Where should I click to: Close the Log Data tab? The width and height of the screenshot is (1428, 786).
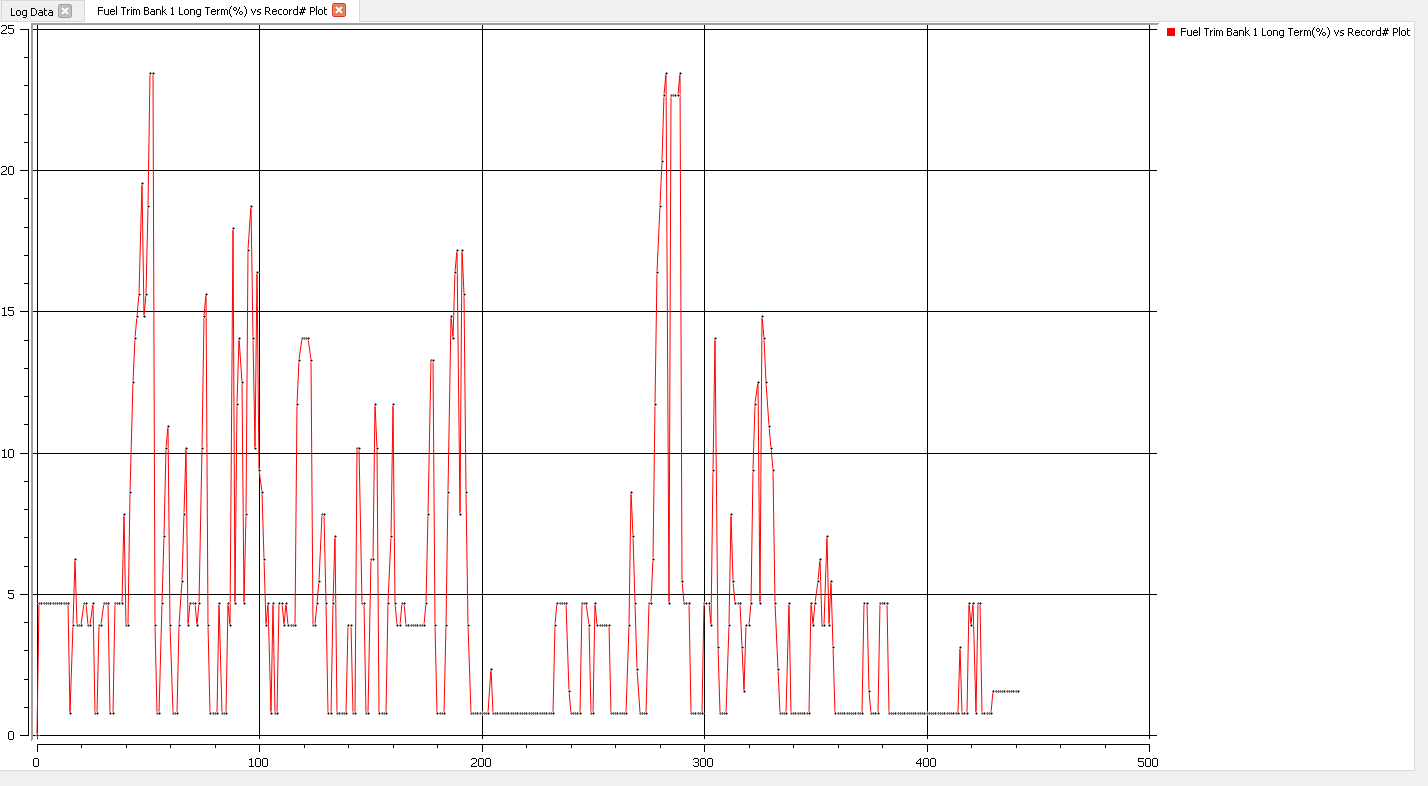click(x=65, y=11)
